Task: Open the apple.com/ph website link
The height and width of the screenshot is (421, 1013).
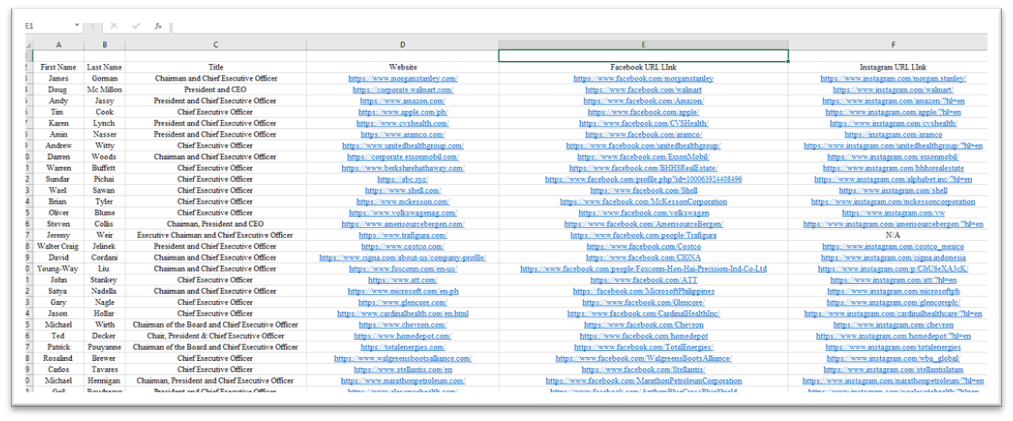Action: pos(402,112)
